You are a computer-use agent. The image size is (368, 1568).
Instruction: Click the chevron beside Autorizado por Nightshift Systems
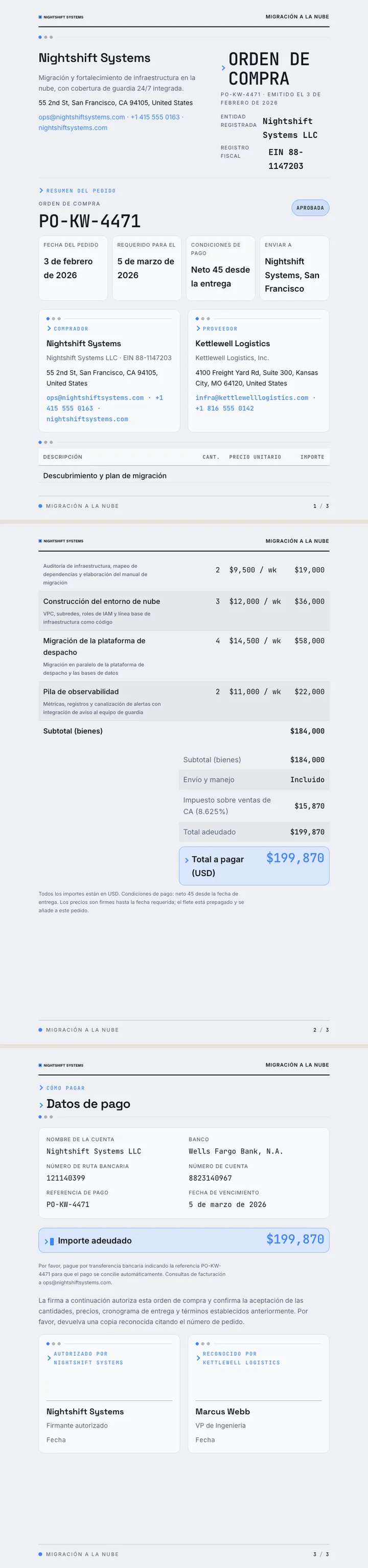coord(49,1358)
